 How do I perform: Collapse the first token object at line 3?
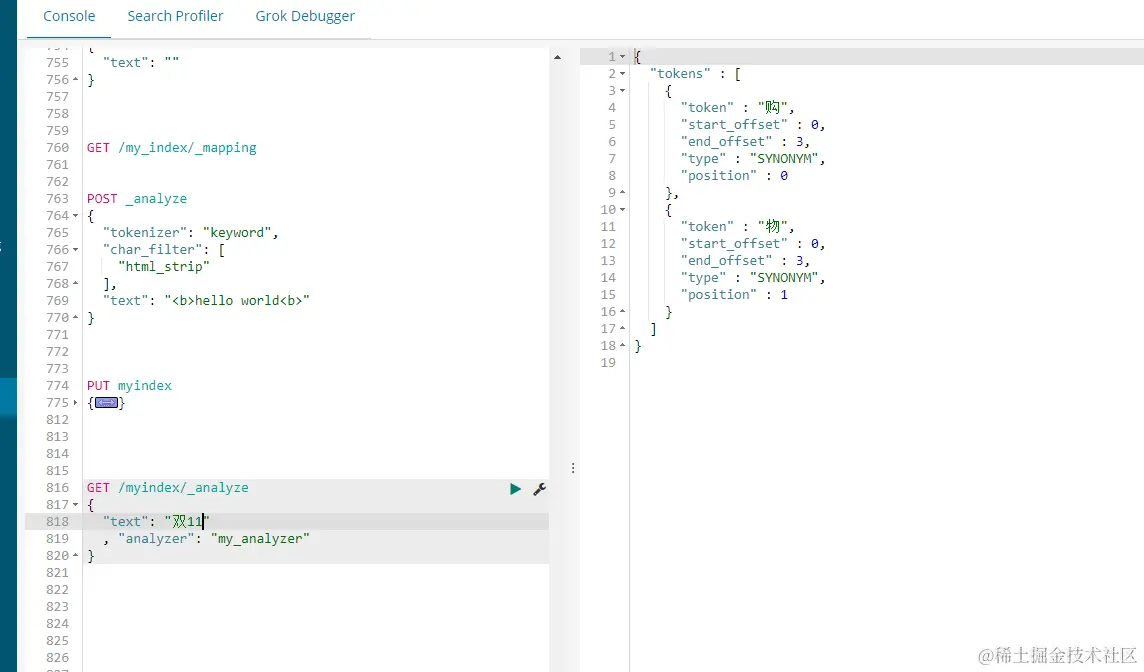point(622,90)
